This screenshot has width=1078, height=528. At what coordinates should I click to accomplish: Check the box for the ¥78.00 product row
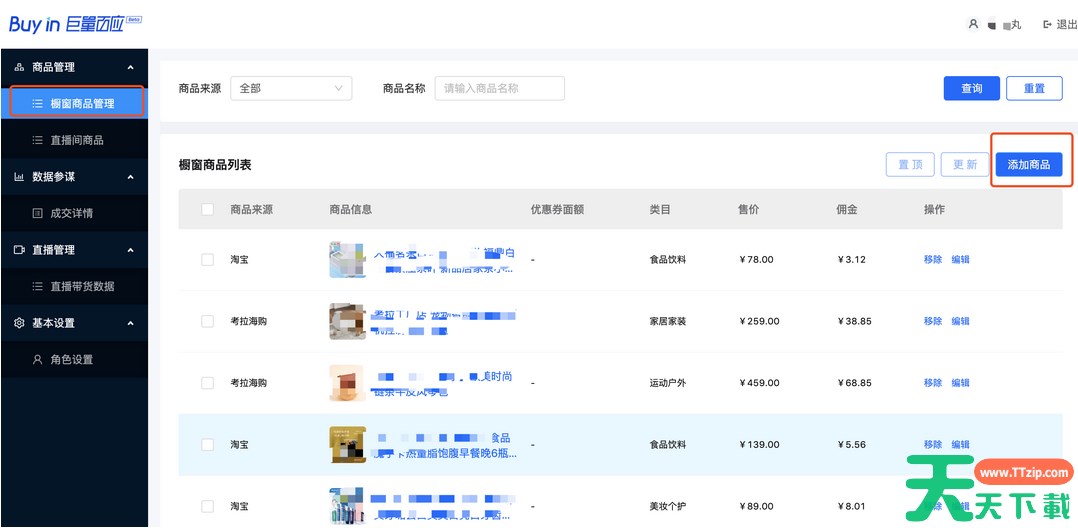point(207,259)
